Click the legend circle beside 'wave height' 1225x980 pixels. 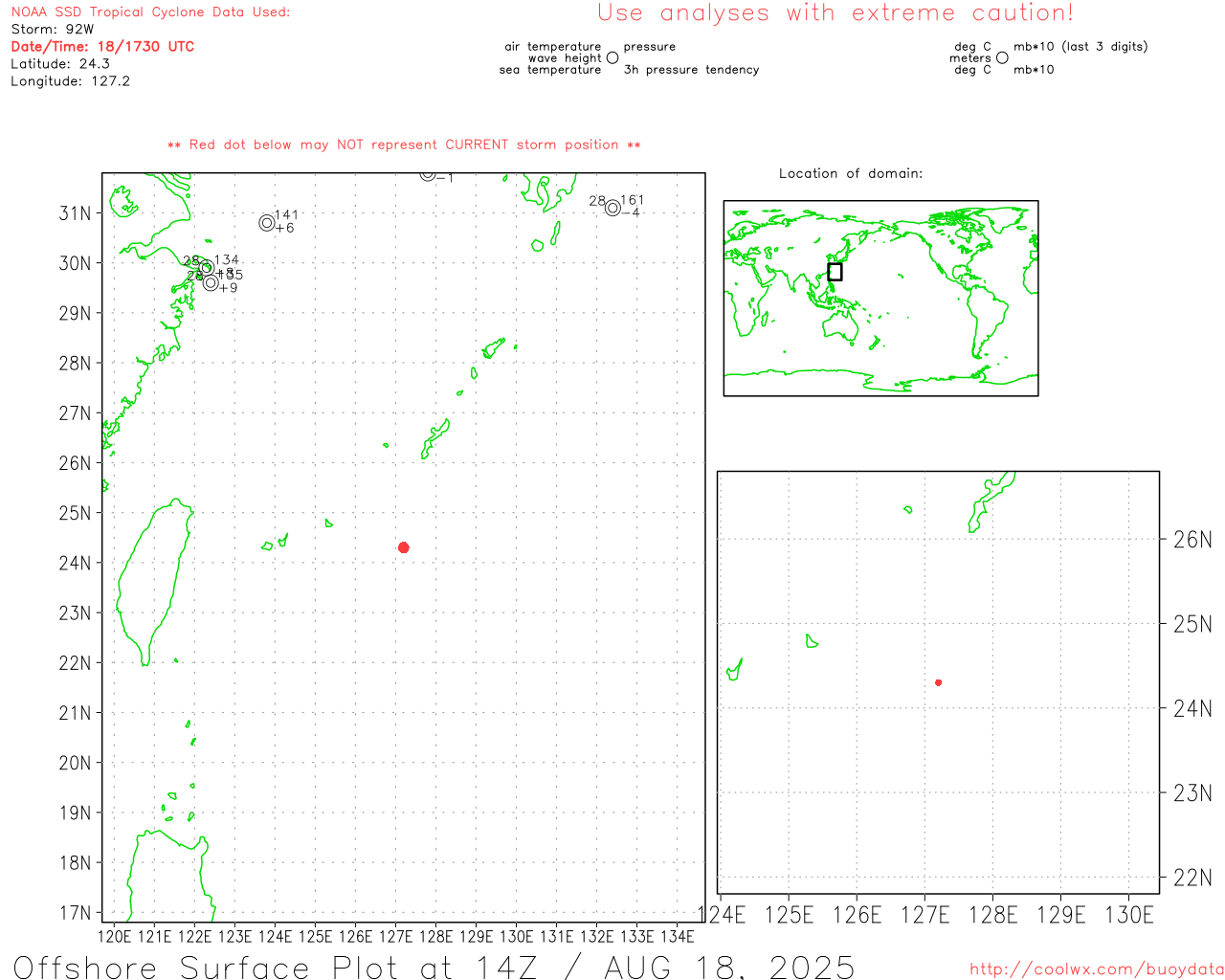click(x=612, y=58)
